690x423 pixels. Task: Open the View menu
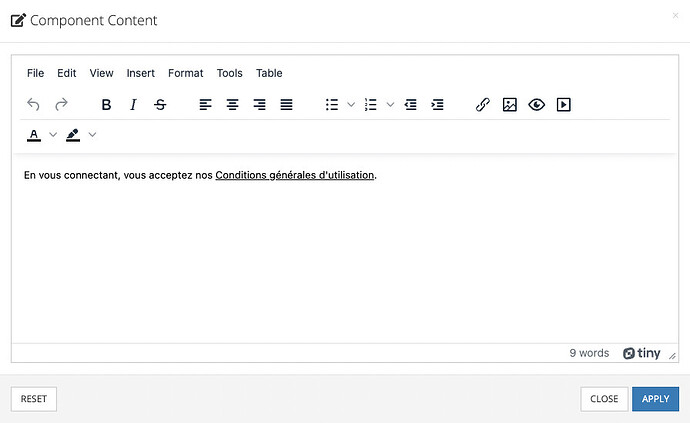tap(102, 73)
